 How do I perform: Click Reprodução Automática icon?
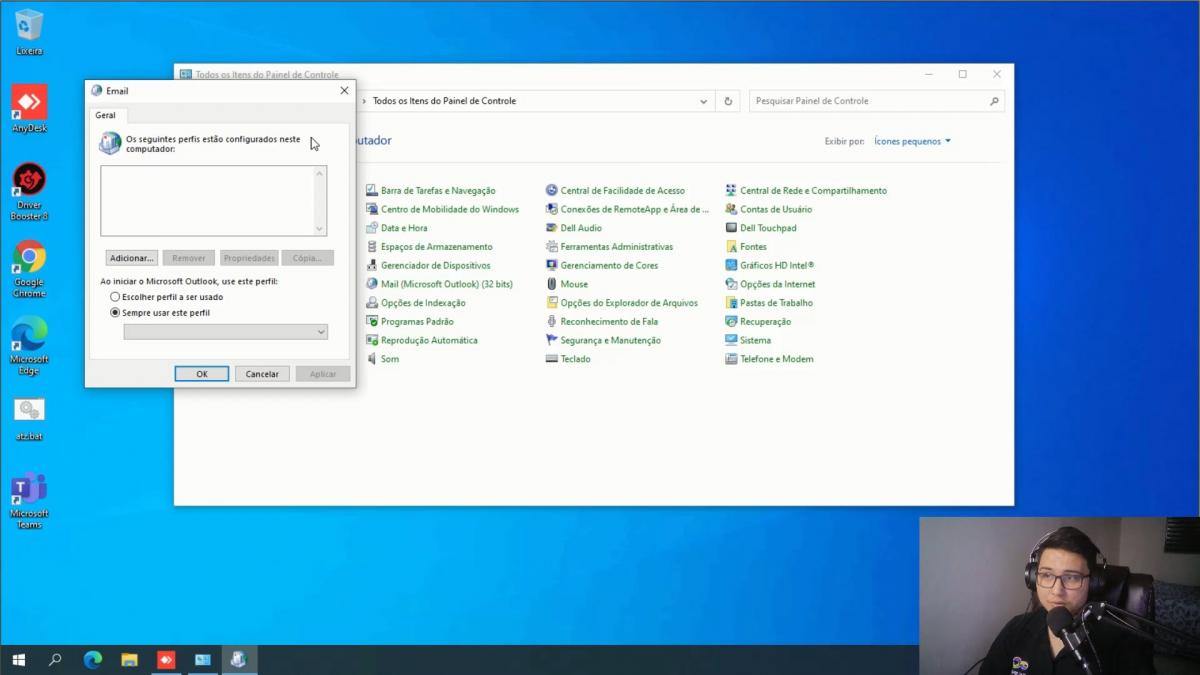[x=372, y=340]
